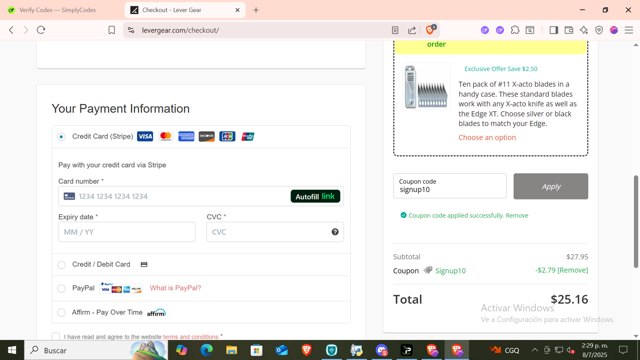Viewport: 640px width, 360px height.
Task: Open reader mode icon in address bar
Action: coord(395,30)
